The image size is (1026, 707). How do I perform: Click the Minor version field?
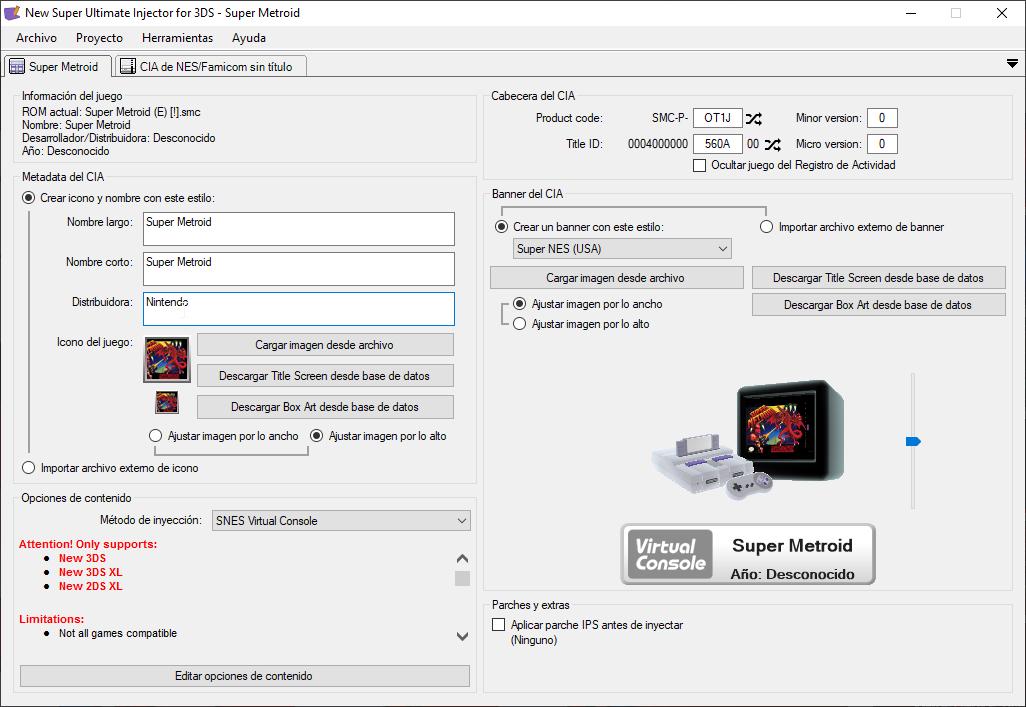click(x=882, y=118)
